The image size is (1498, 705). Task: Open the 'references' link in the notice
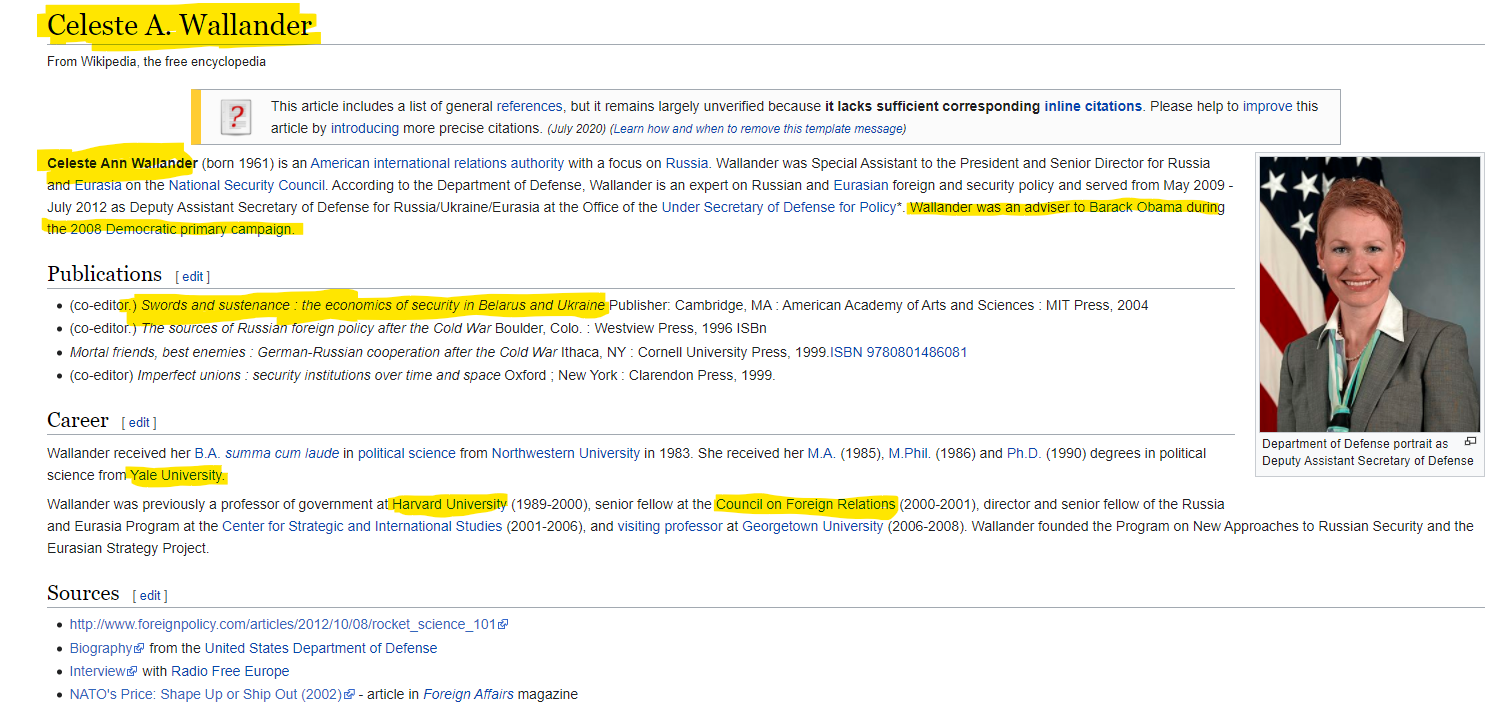530,106
